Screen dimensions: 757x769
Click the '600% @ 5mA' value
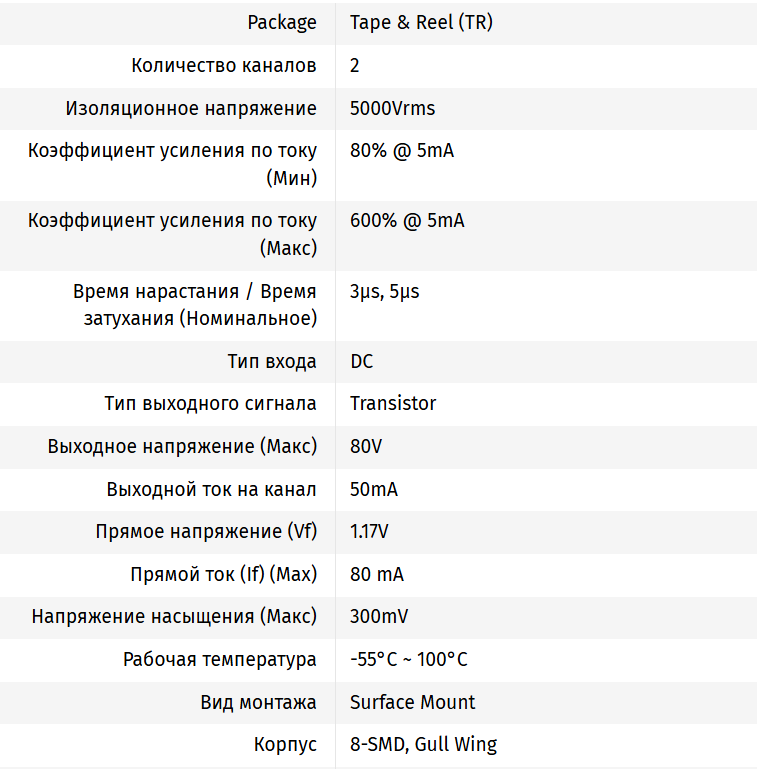click(407, 221)
